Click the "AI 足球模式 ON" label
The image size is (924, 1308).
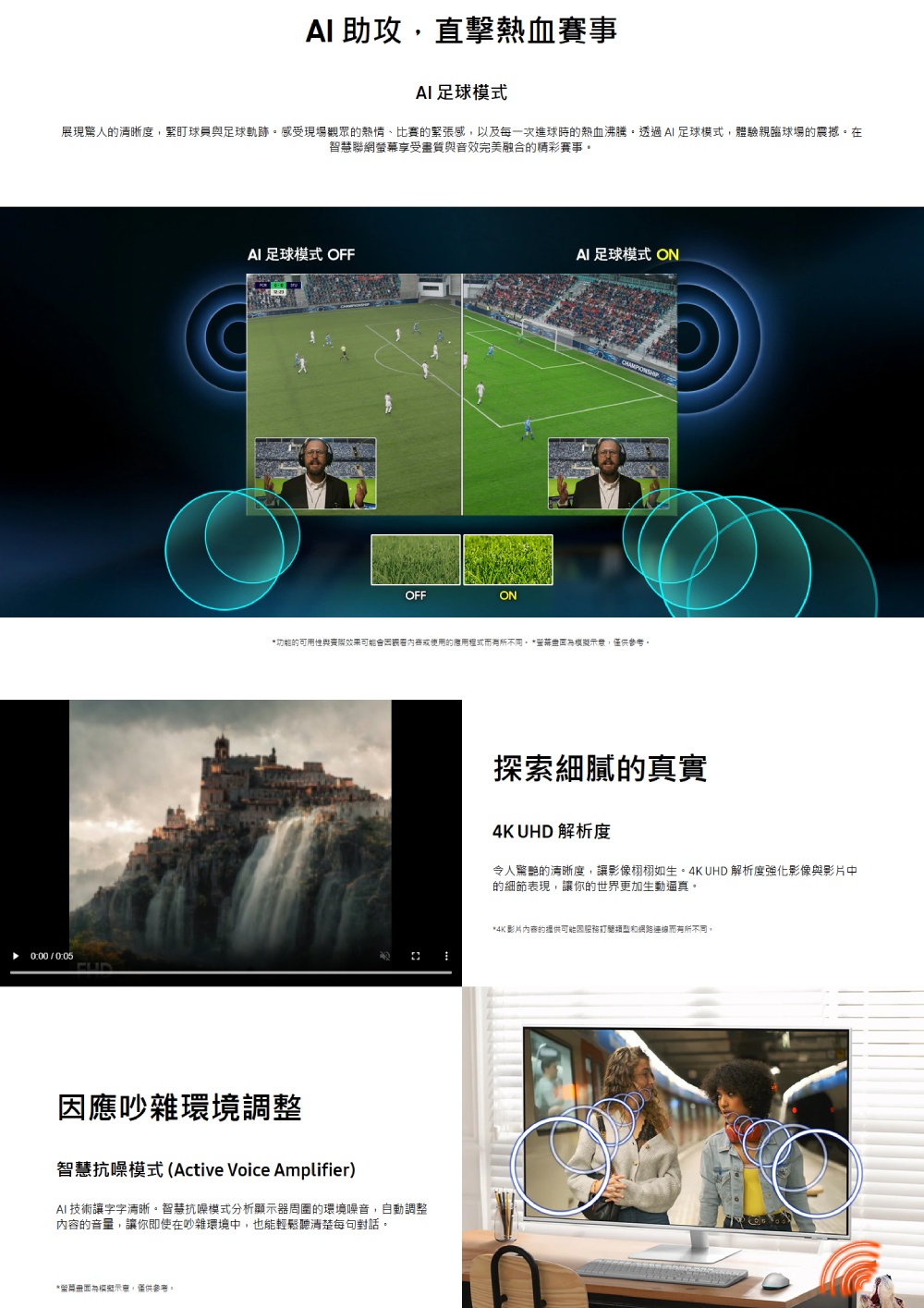click(627, 254)
